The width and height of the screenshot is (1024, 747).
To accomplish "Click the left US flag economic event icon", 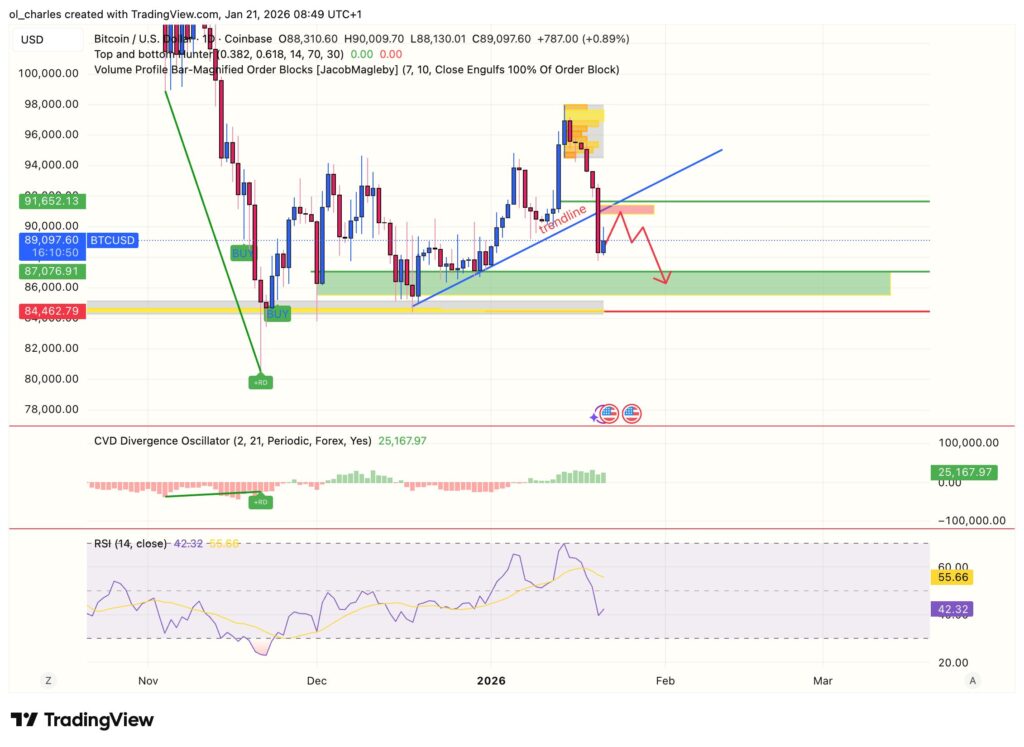I will point(610,413).
